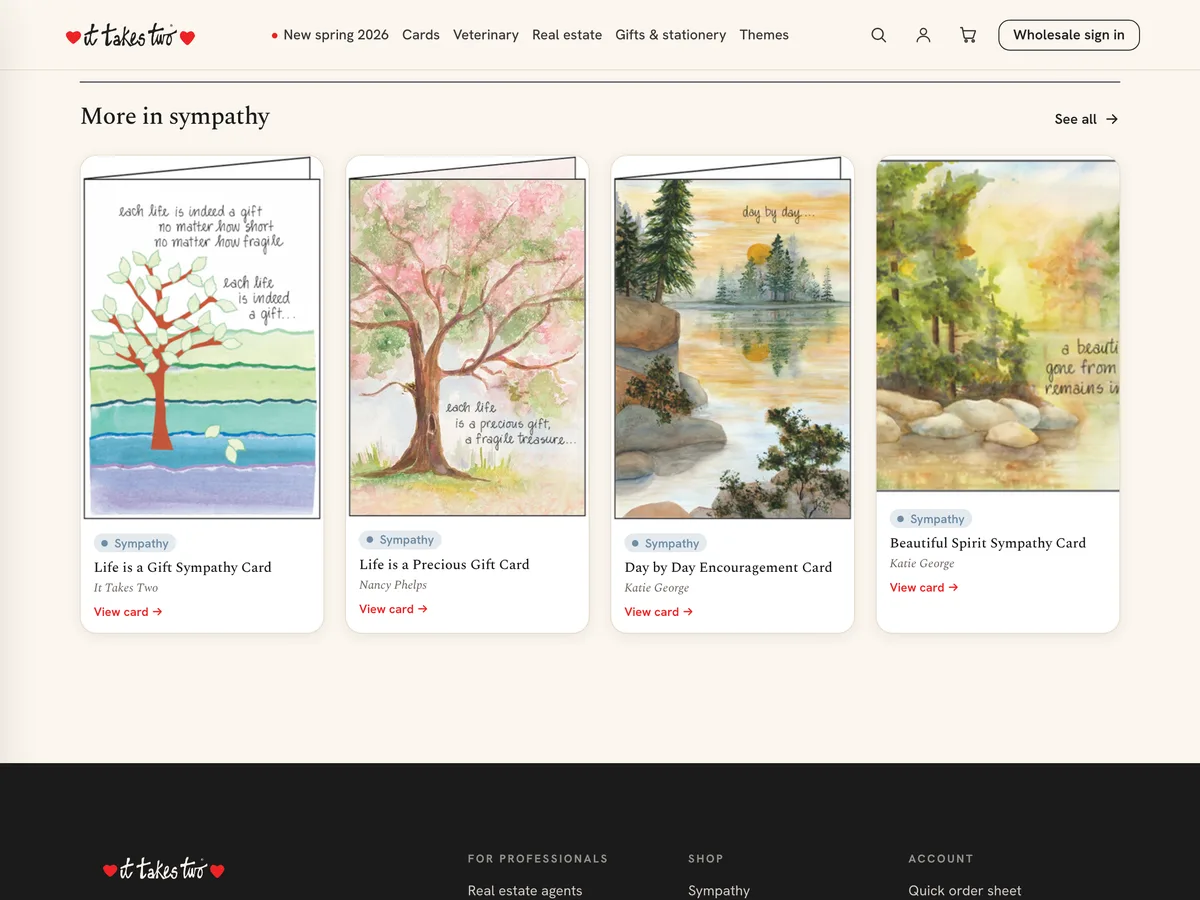1200x900 pixels.
Task: Open footer Quick order sheet link
Action: (965, 890)
